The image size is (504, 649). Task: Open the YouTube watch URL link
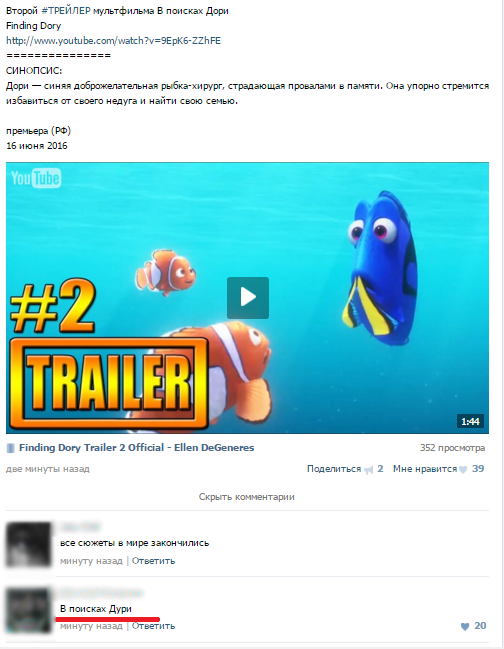(113, 41)
